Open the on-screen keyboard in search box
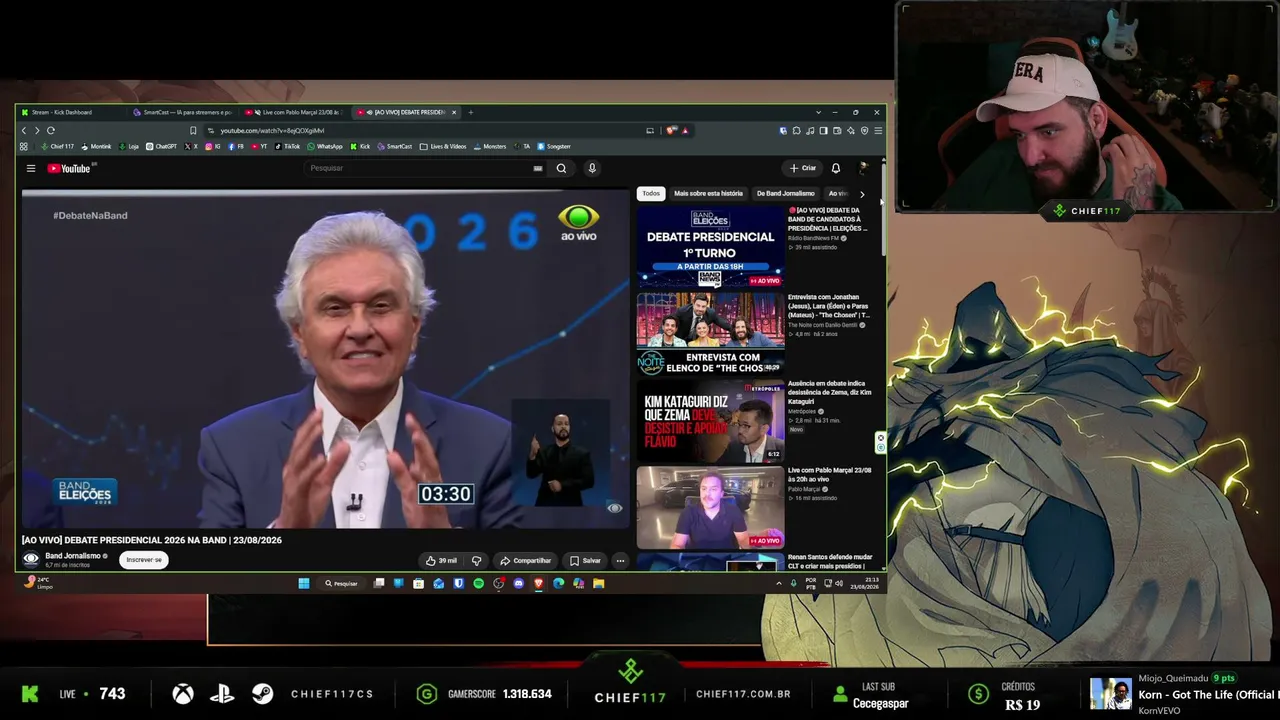This screenshot has height=720, width=1280. [x=538, y=168]
